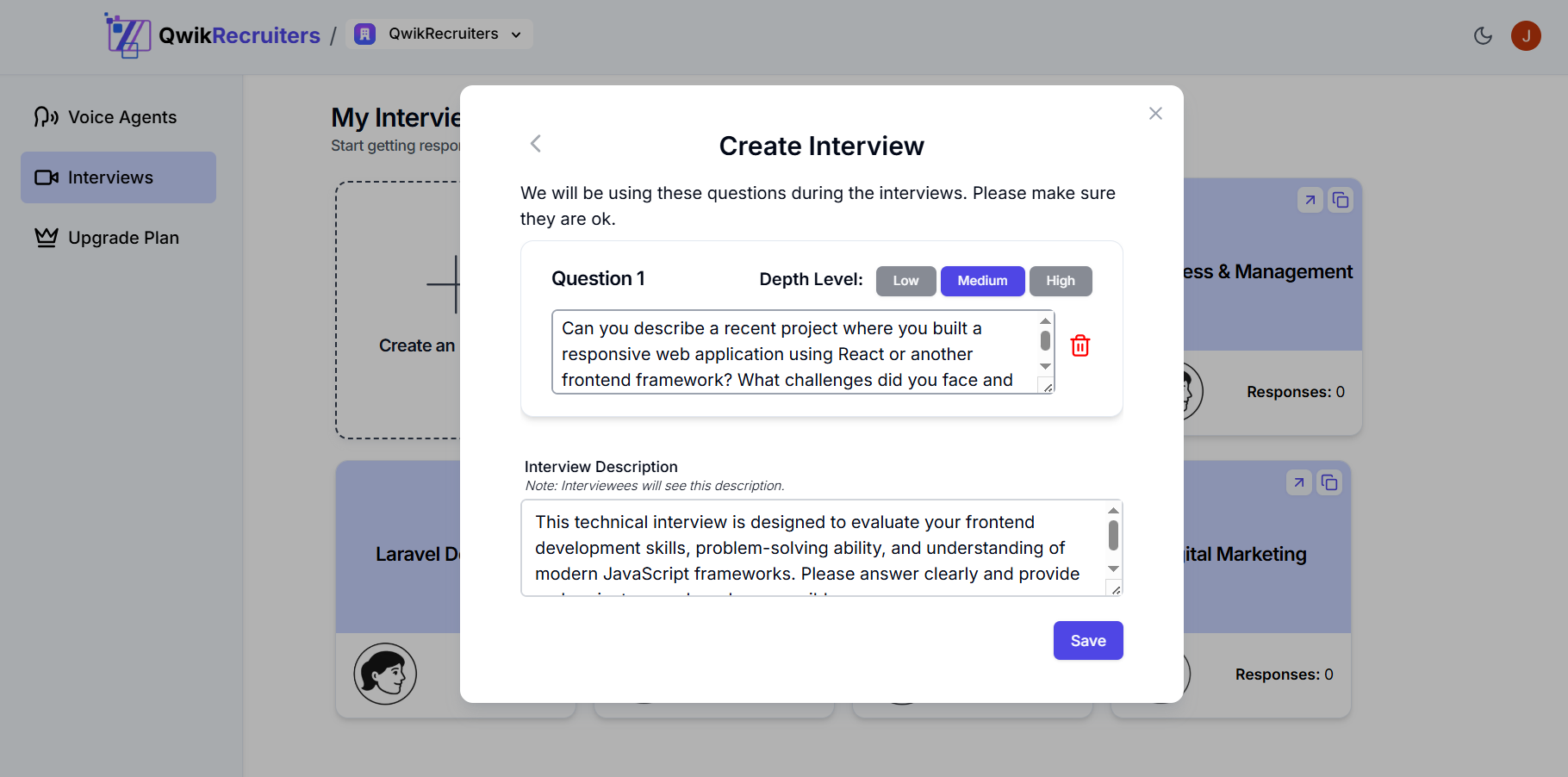Copy the Business & Management interview link icon
The image size is (1568, 777).
tap(1341, 199)
